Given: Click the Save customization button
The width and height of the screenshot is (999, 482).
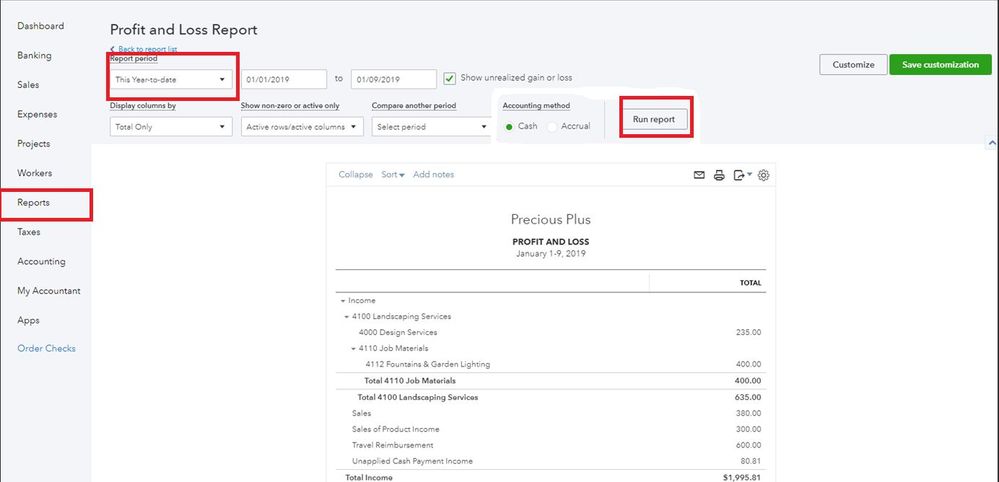Looking at the screenshot, I should (x=940, y=65).
